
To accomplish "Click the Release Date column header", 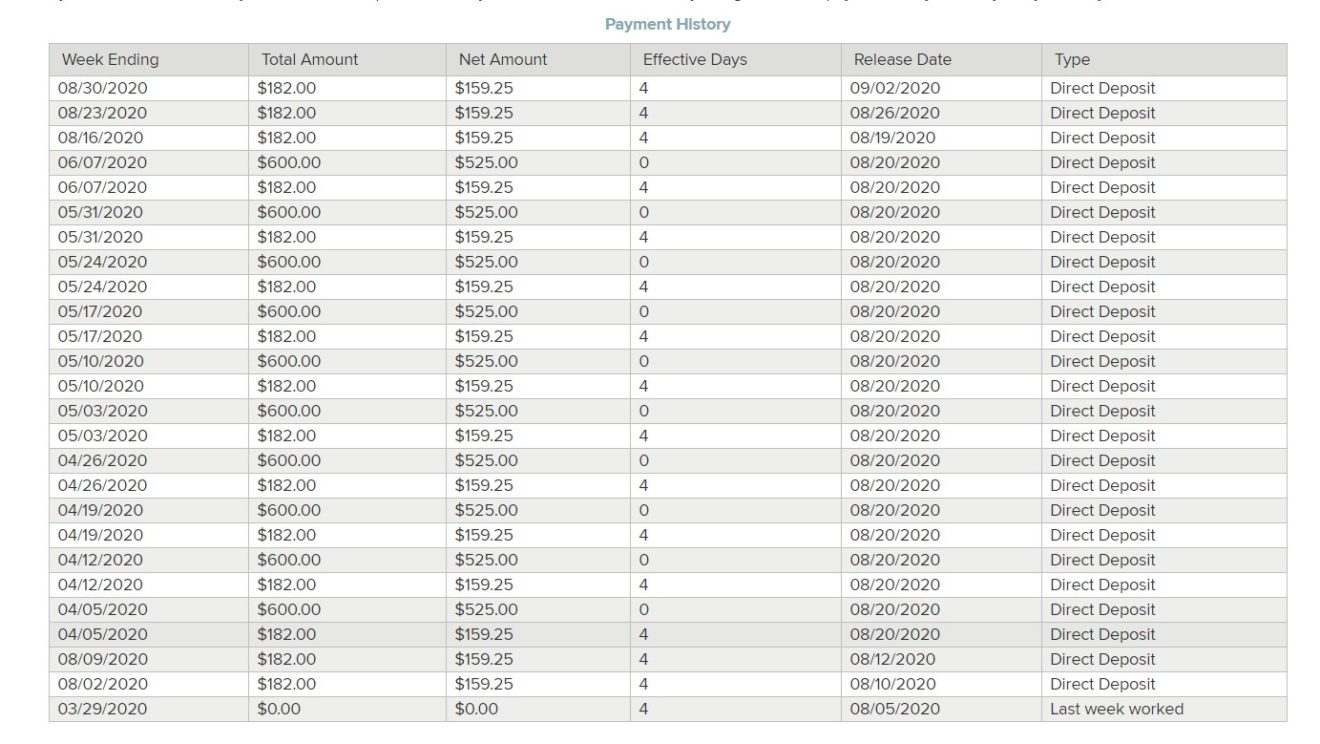I will click(x=902, y=60).
